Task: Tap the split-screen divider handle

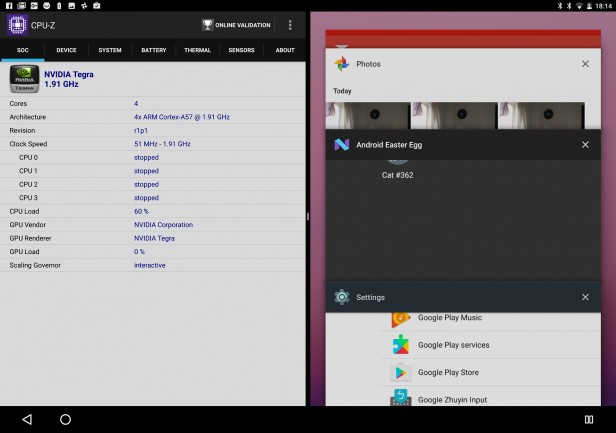Action: click(308, 216)
